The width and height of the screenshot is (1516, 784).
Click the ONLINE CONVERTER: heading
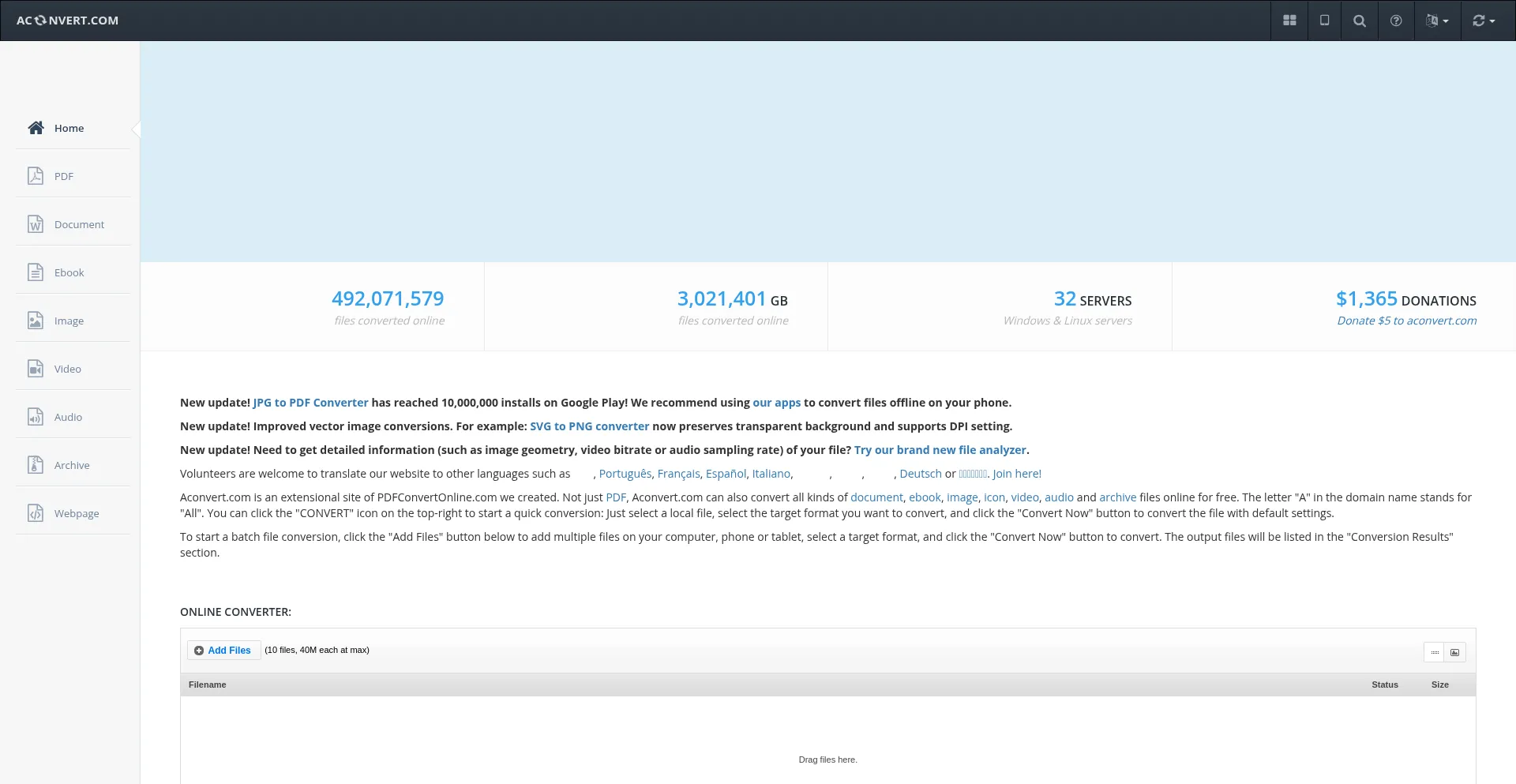pyautogui.click(x=235, y=612)
